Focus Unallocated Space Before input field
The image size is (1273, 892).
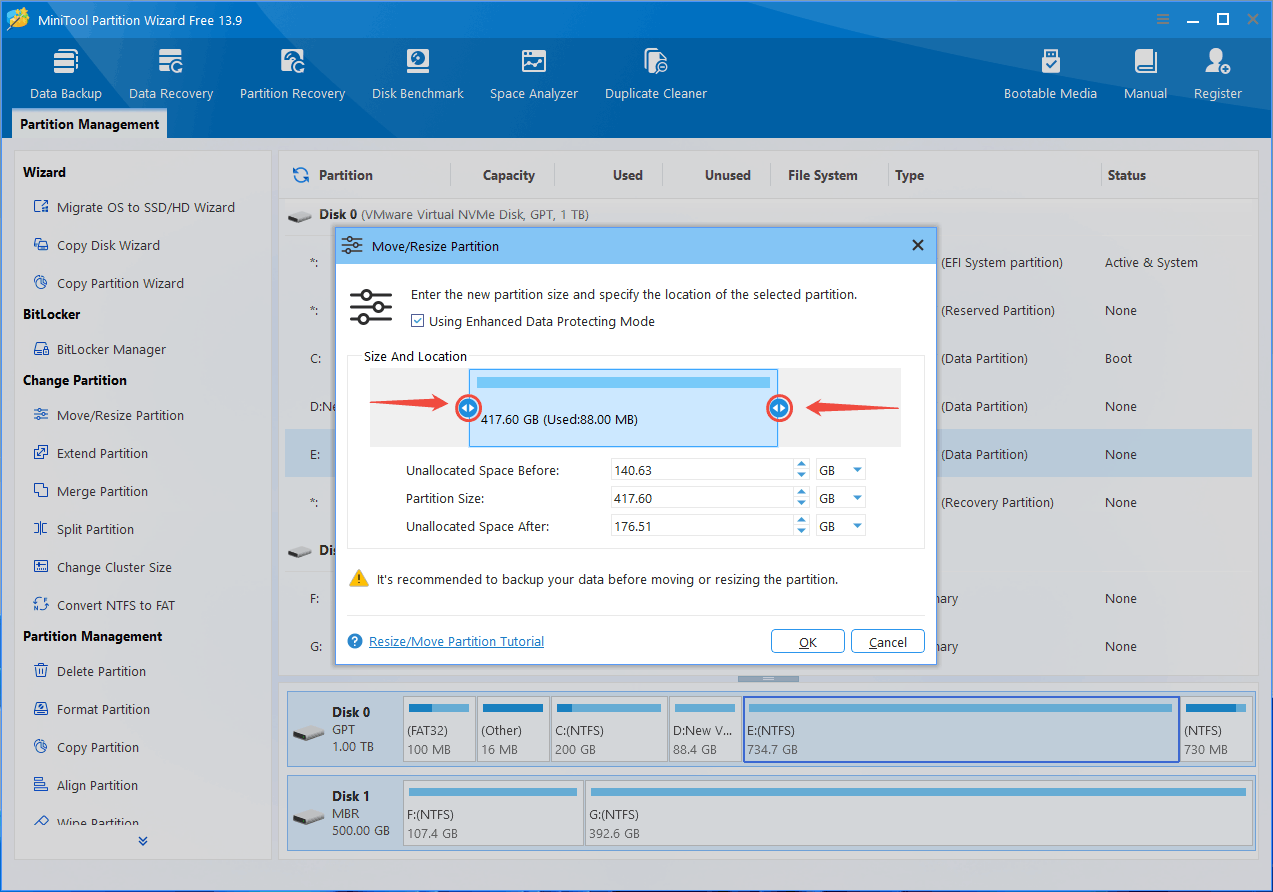tap(703, 470)
